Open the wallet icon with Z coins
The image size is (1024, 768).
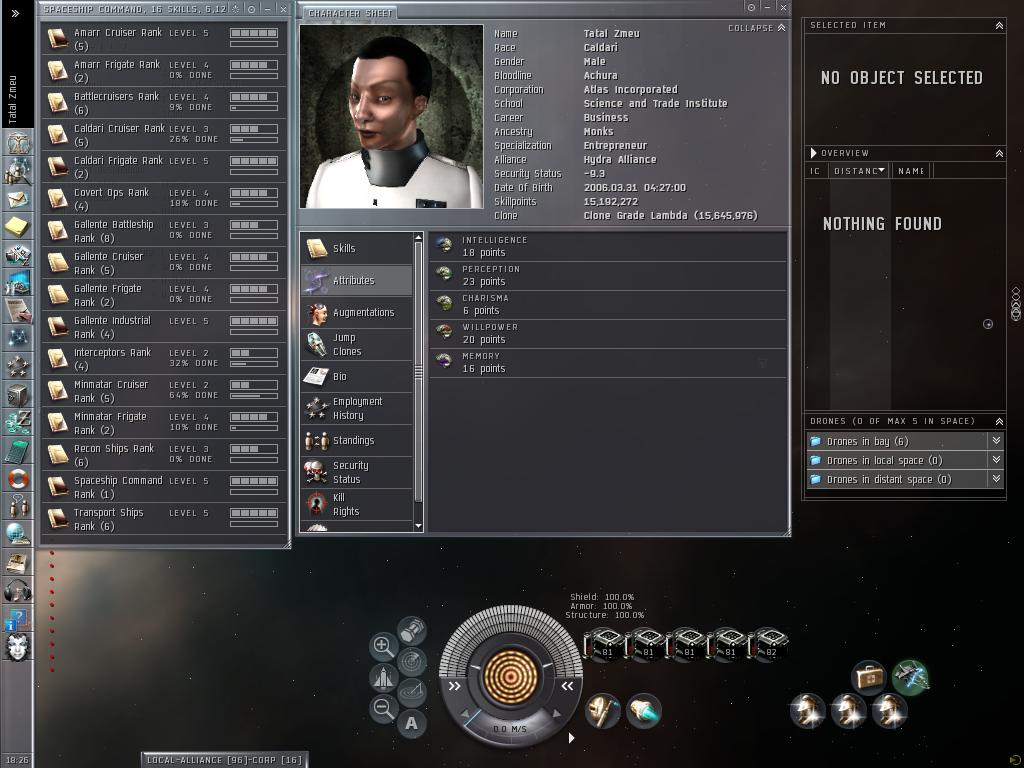(x=18, y=422)
